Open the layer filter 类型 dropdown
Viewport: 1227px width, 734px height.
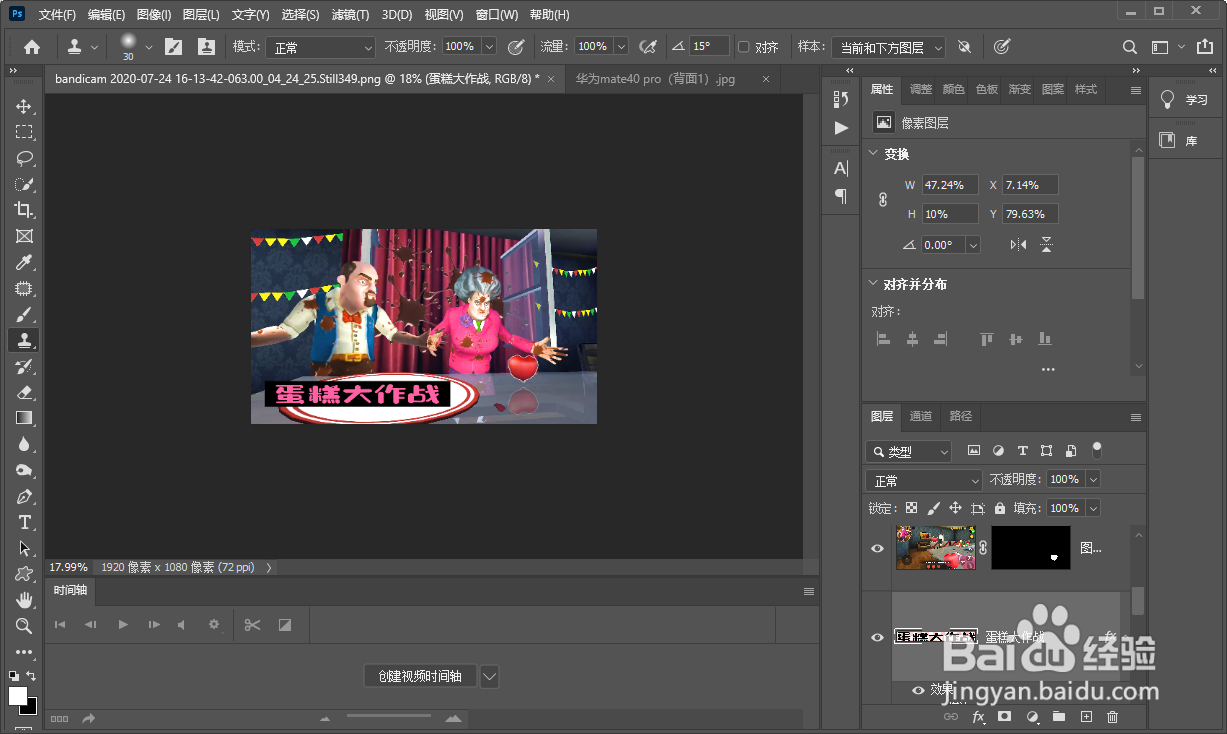coord(908,452)
